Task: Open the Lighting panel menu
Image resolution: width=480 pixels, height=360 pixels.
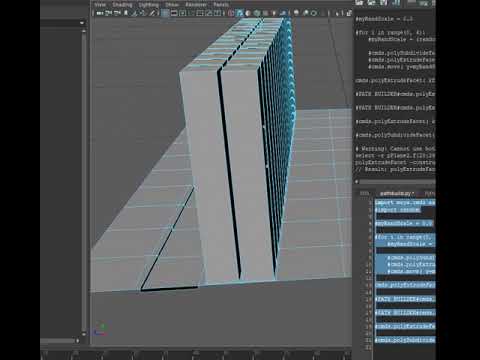Action: pyautogui.click(x=149, y=5)
